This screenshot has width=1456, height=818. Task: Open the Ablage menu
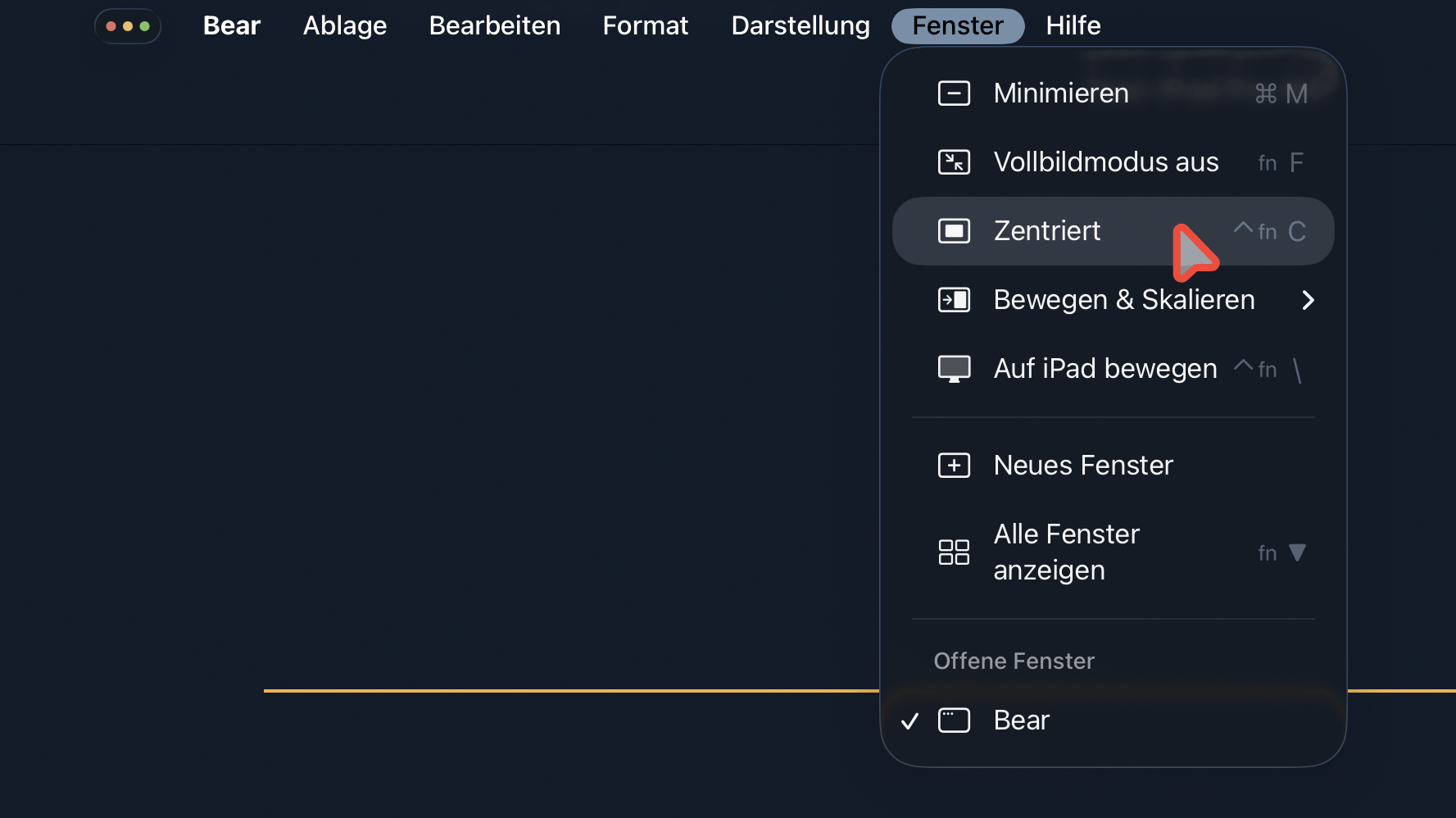click(344, 25)
